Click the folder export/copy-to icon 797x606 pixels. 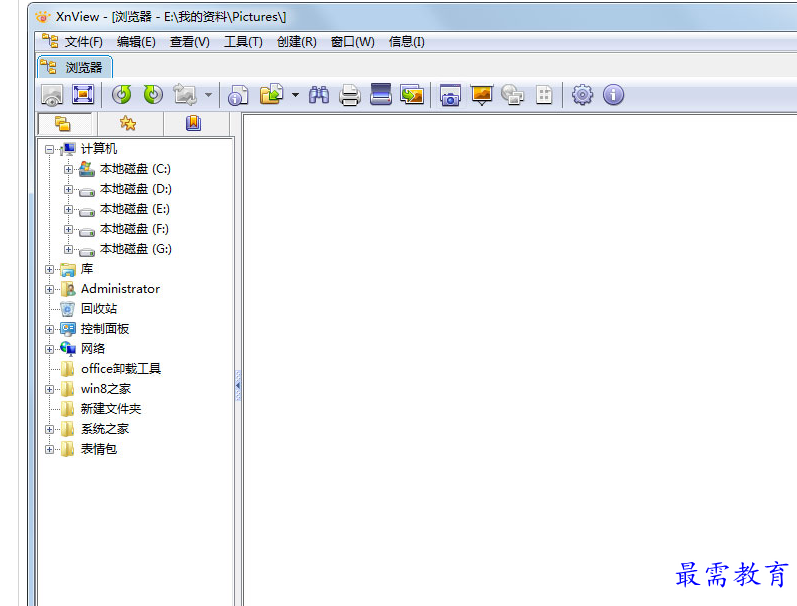pos(271,95)
